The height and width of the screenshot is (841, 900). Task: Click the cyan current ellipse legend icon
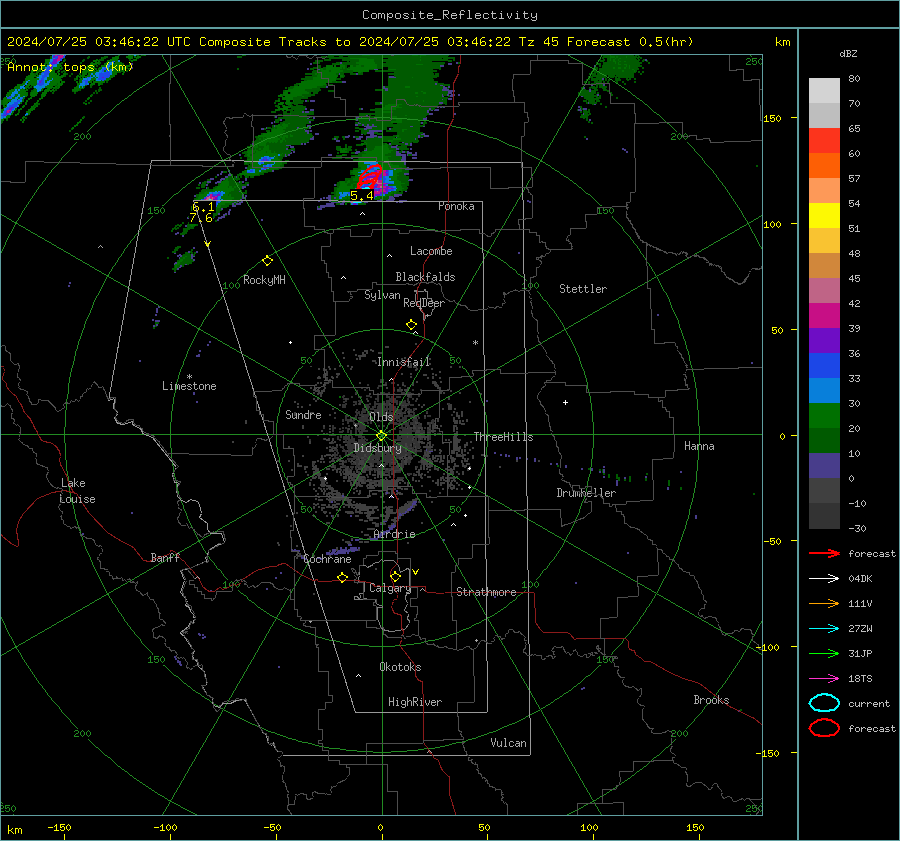(824, 703)
